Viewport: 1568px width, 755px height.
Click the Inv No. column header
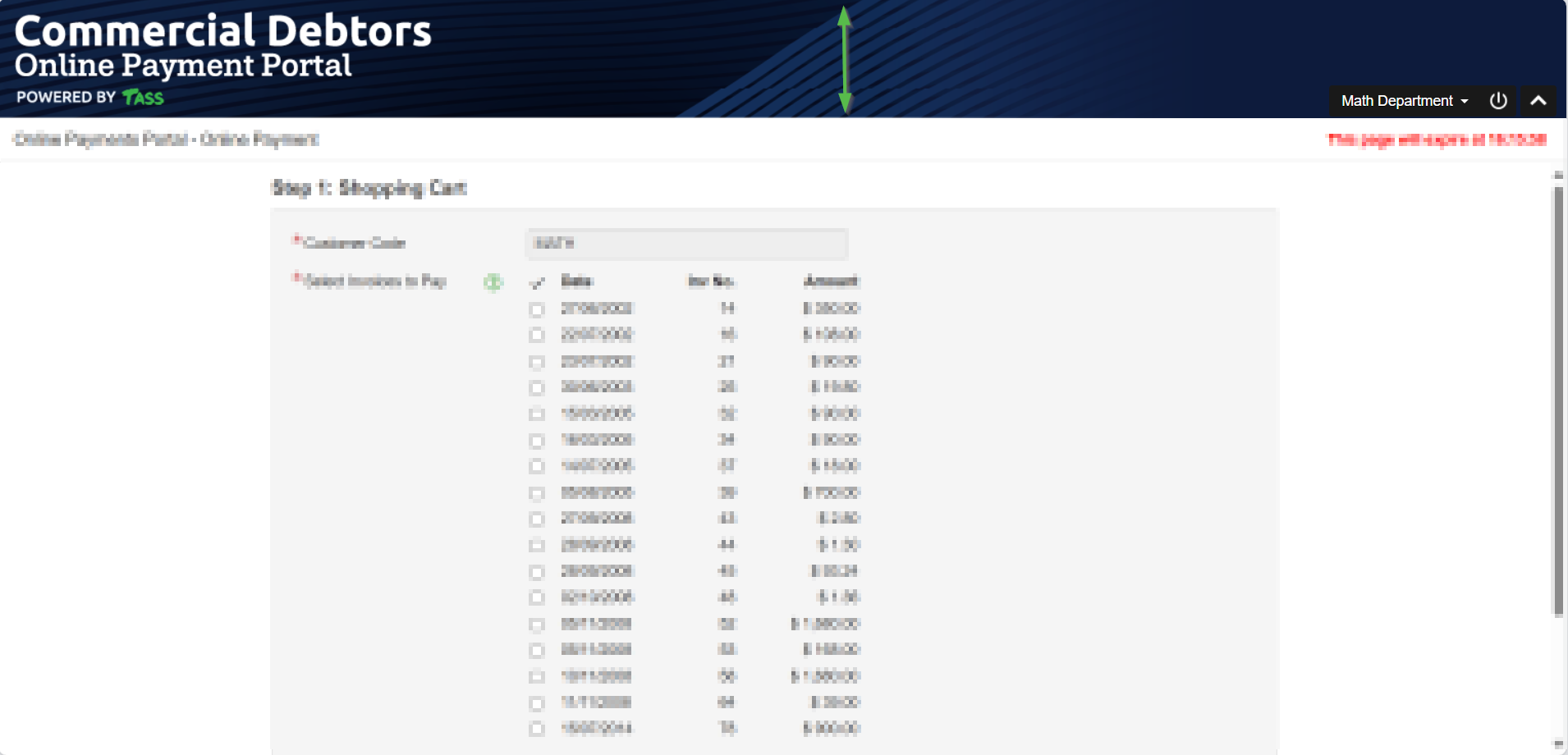pos(711,281)
